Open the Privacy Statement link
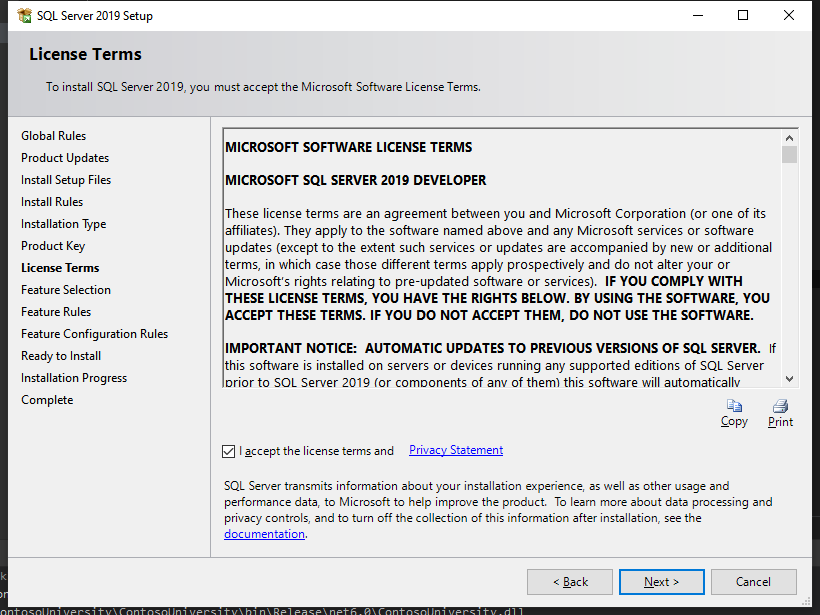 tap(455, 450)
